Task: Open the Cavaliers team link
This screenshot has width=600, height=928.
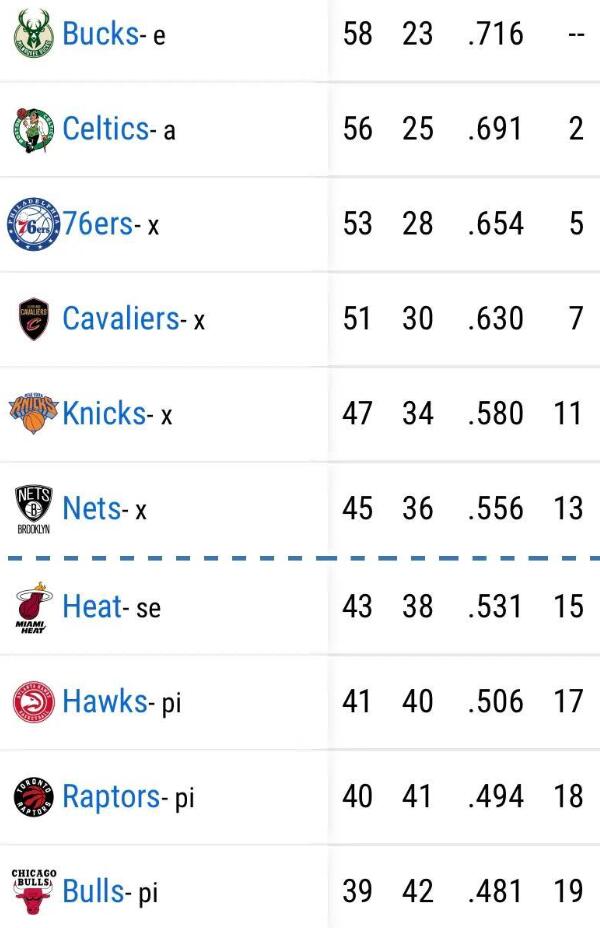Action: click(x=120, y=318)
